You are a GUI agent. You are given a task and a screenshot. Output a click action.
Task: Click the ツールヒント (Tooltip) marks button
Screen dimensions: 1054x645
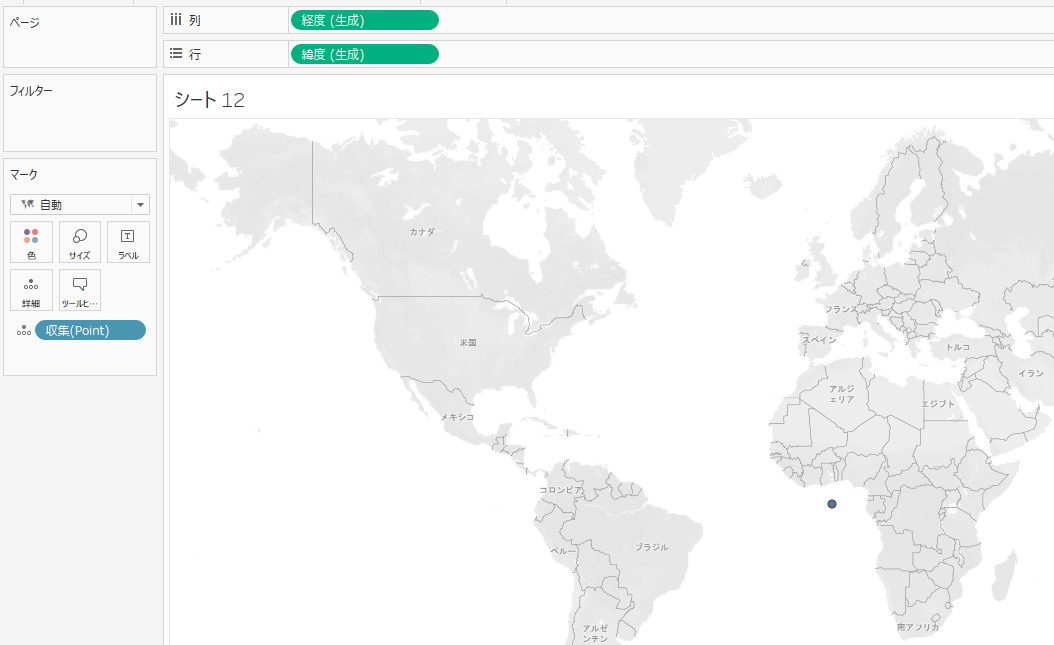pos(80,290)
